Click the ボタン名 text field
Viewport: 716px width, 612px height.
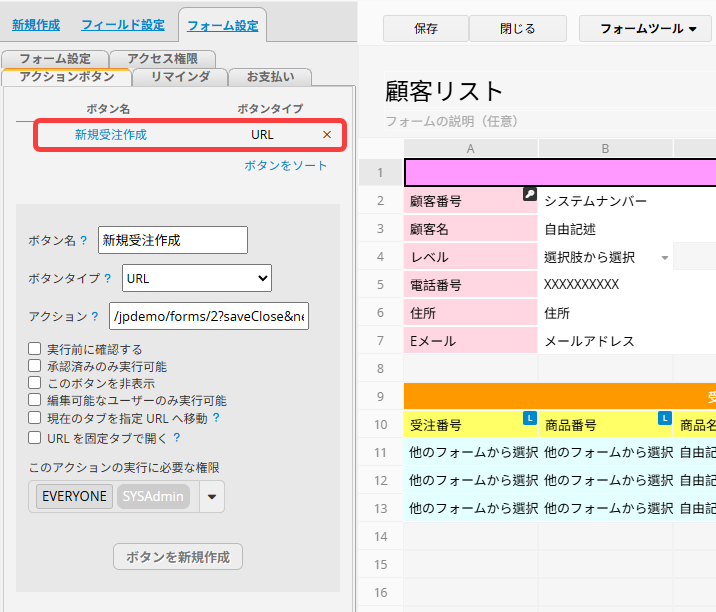coord(173,240)
